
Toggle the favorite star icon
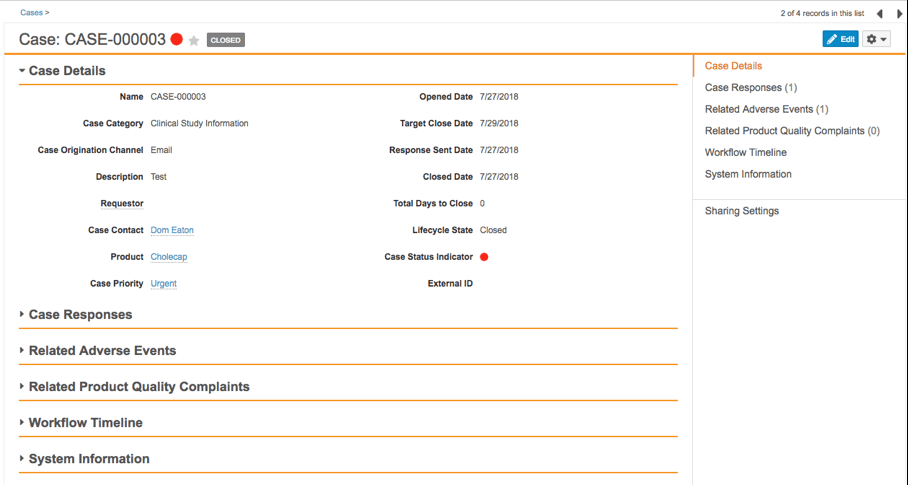tap(194, 40)
